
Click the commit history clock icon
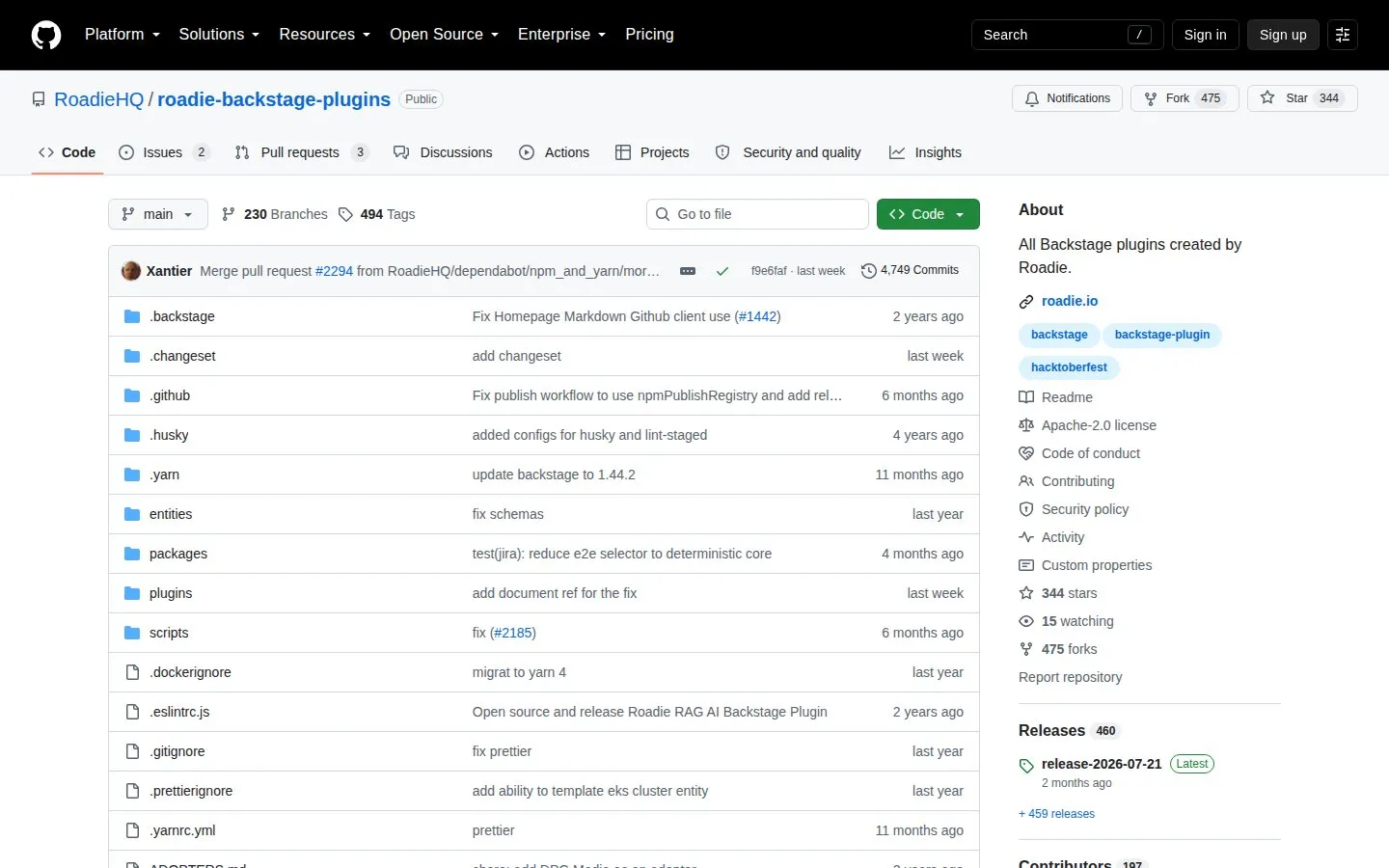coord(868,271)
